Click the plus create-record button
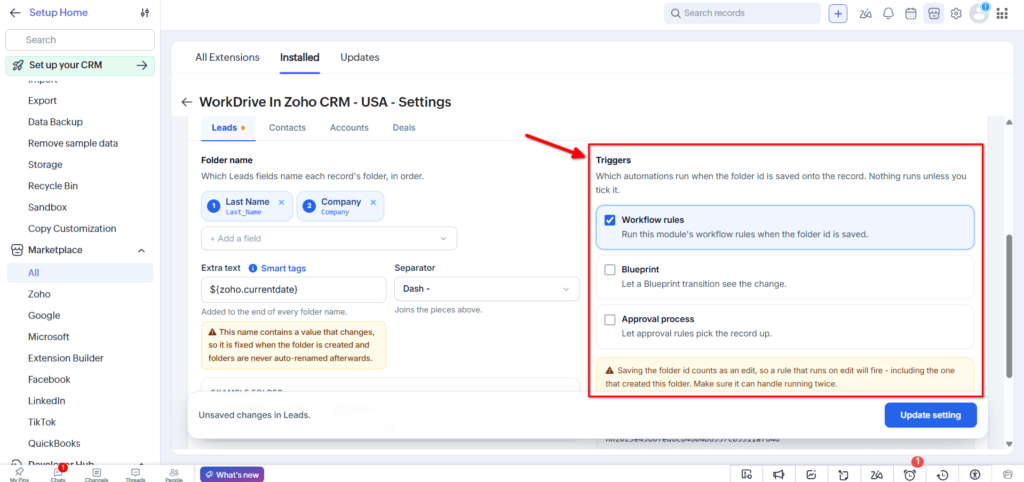 pos(838,13)
